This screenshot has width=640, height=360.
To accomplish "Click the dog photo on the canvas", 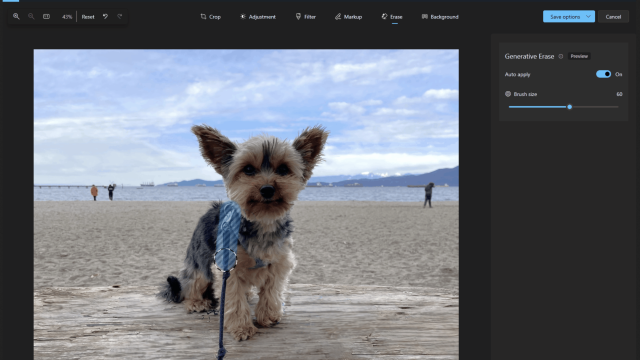I will [246, 204].
